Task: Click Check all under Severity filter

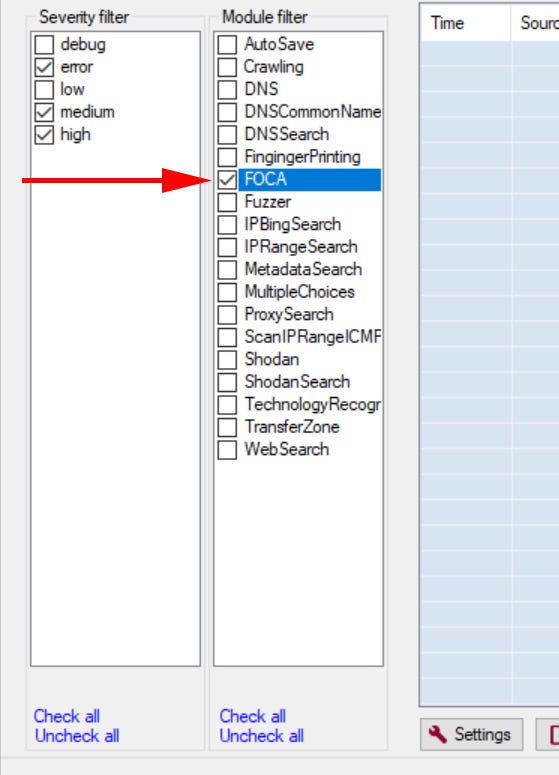Action: click(67, 716)
